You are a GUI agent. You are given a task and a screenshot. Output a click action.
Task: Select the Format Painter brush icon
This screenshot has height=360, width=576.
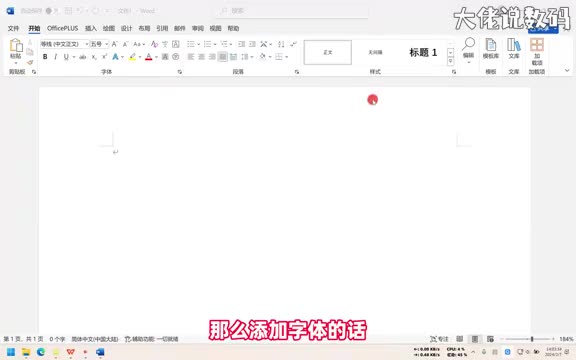tap(30, 63)
